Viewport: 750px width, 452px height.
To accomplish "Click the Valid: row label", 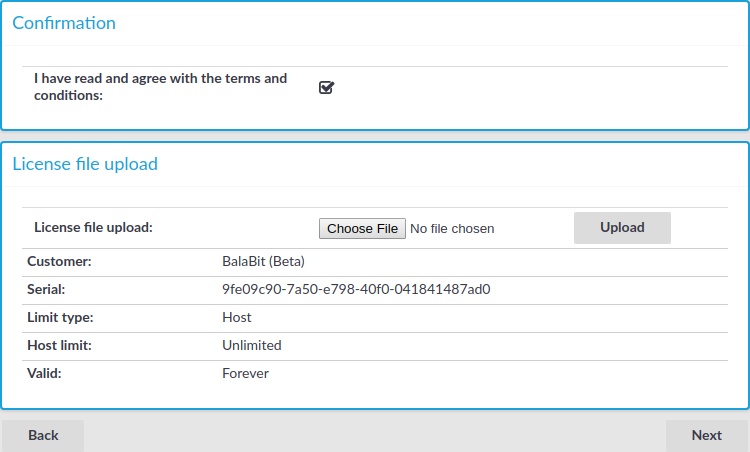I will click(44, 374).
